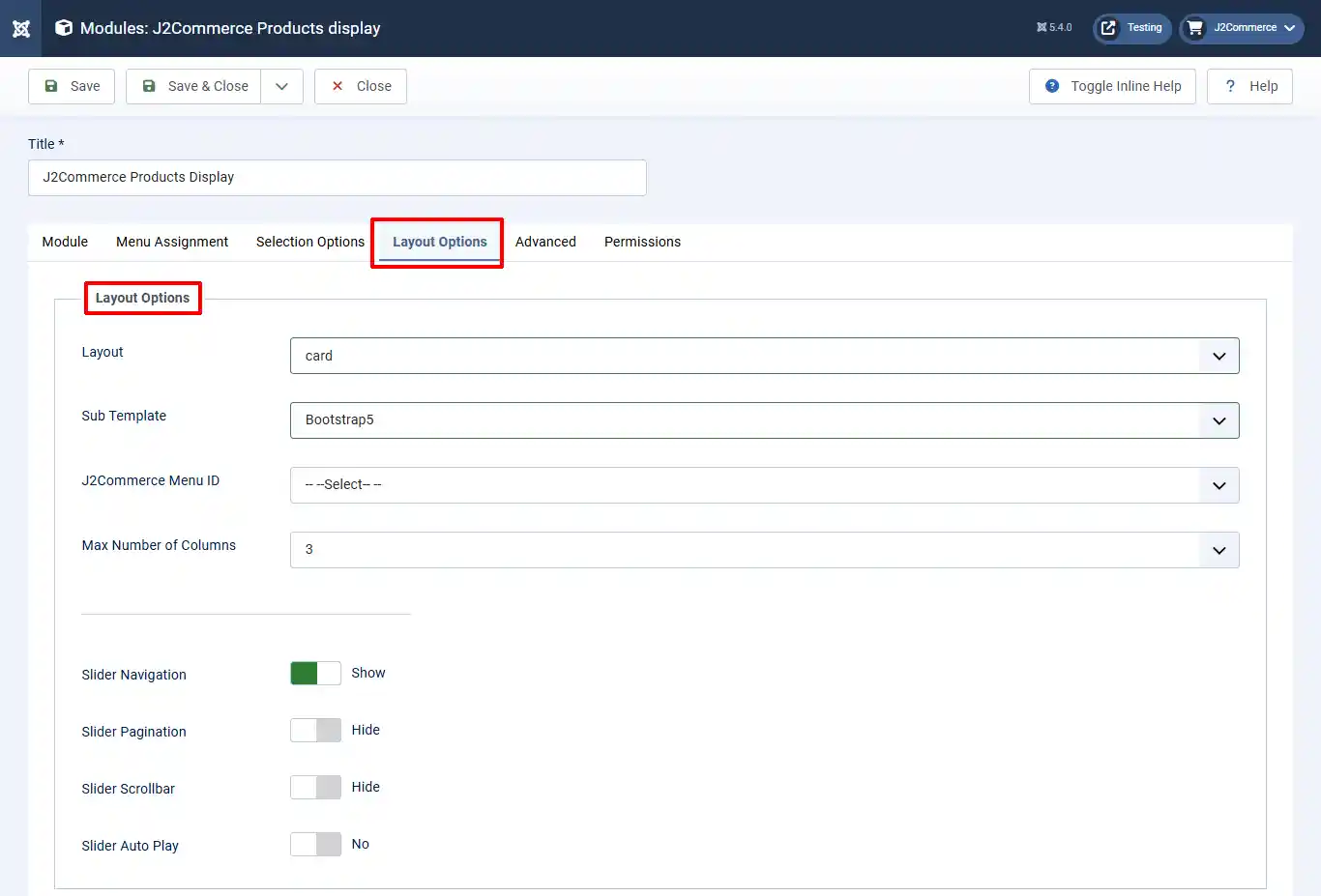Click the Show label next to Slider Navigation
The image size is (1321, 896).
[368, 673]
